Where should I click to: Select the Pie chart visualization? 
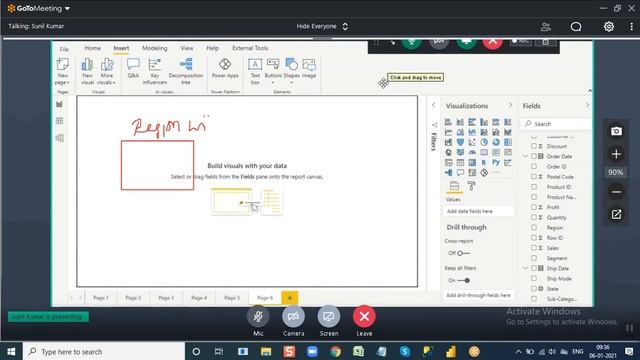484,142
